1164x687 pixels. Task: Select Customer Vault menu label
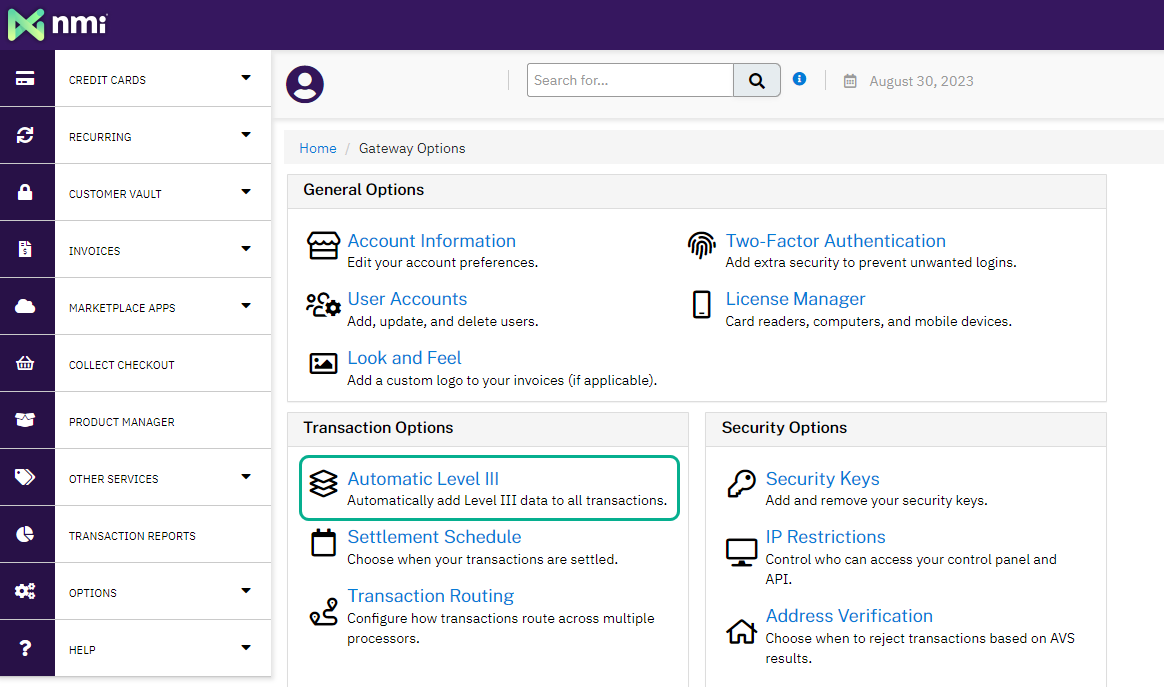115,194
